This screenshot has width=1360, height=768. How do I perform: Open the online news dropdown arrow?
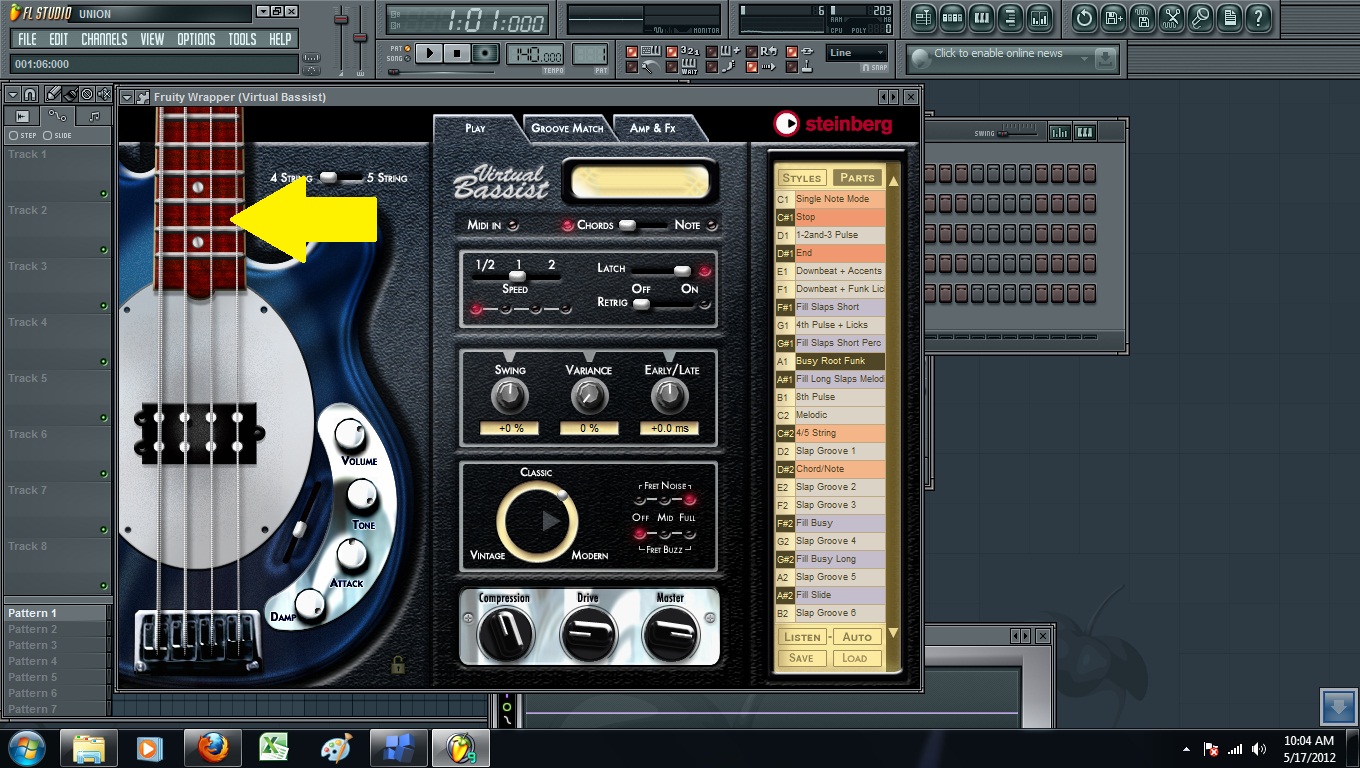pos(1084,59)
